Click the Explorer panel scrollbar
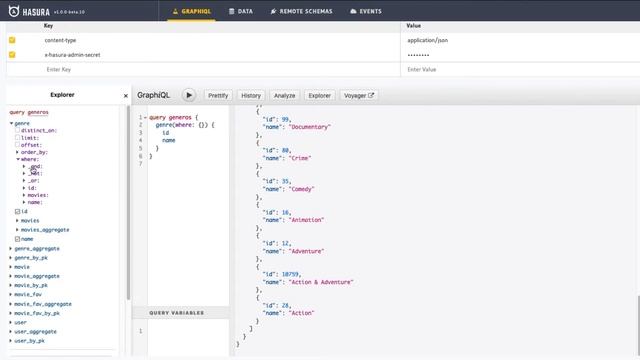640x360 pixels. (x=128, y=202)
